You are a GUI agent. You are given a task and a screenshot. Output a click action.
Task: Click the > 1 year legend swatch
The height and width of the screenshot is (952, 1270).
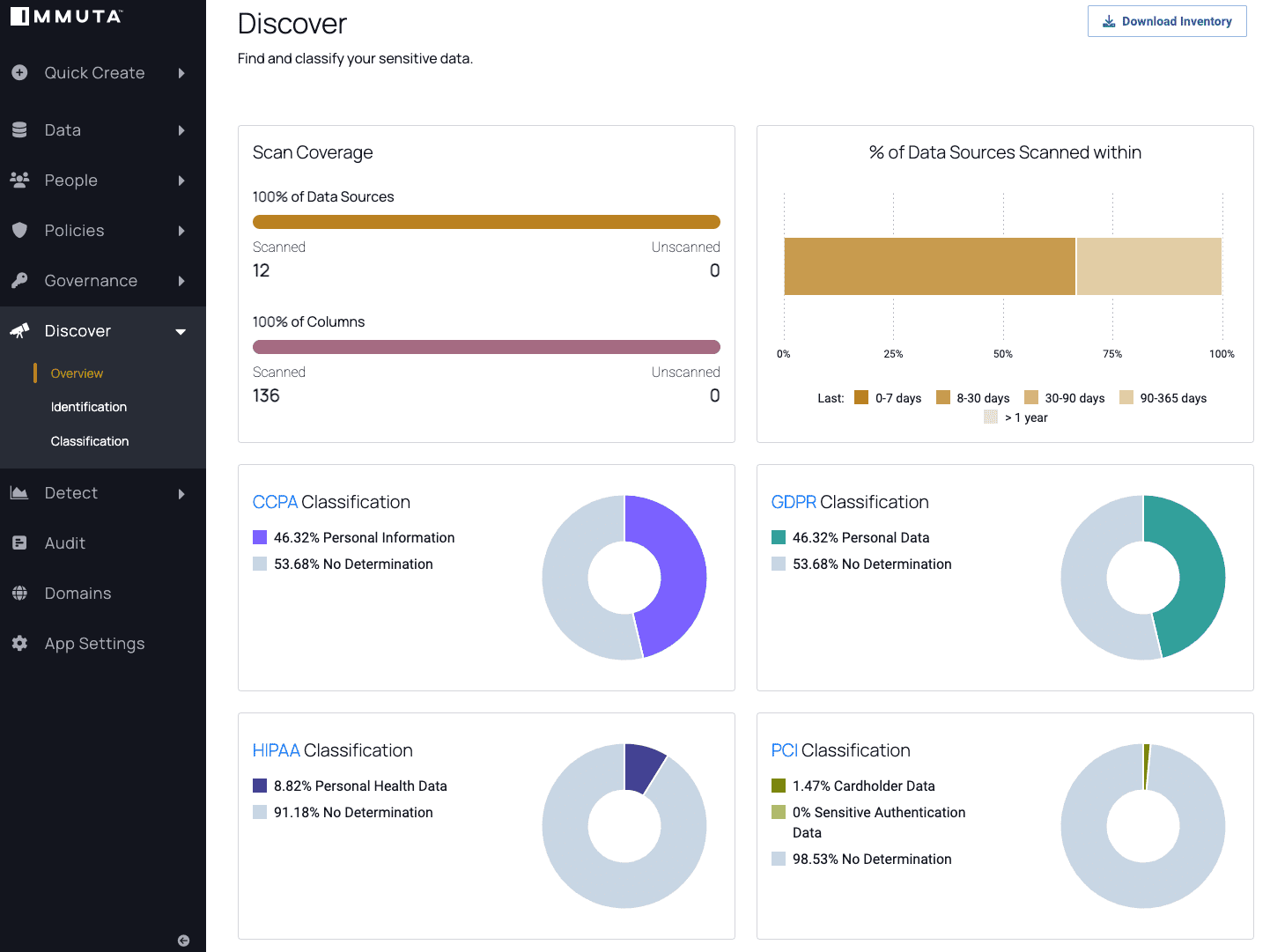(x=991, y=417)
